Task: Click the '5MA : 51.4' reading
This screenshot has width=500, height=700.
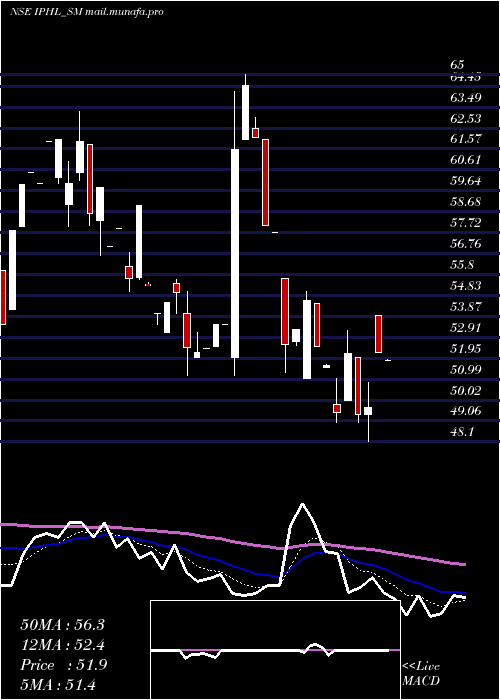Action: pos(58,685)
